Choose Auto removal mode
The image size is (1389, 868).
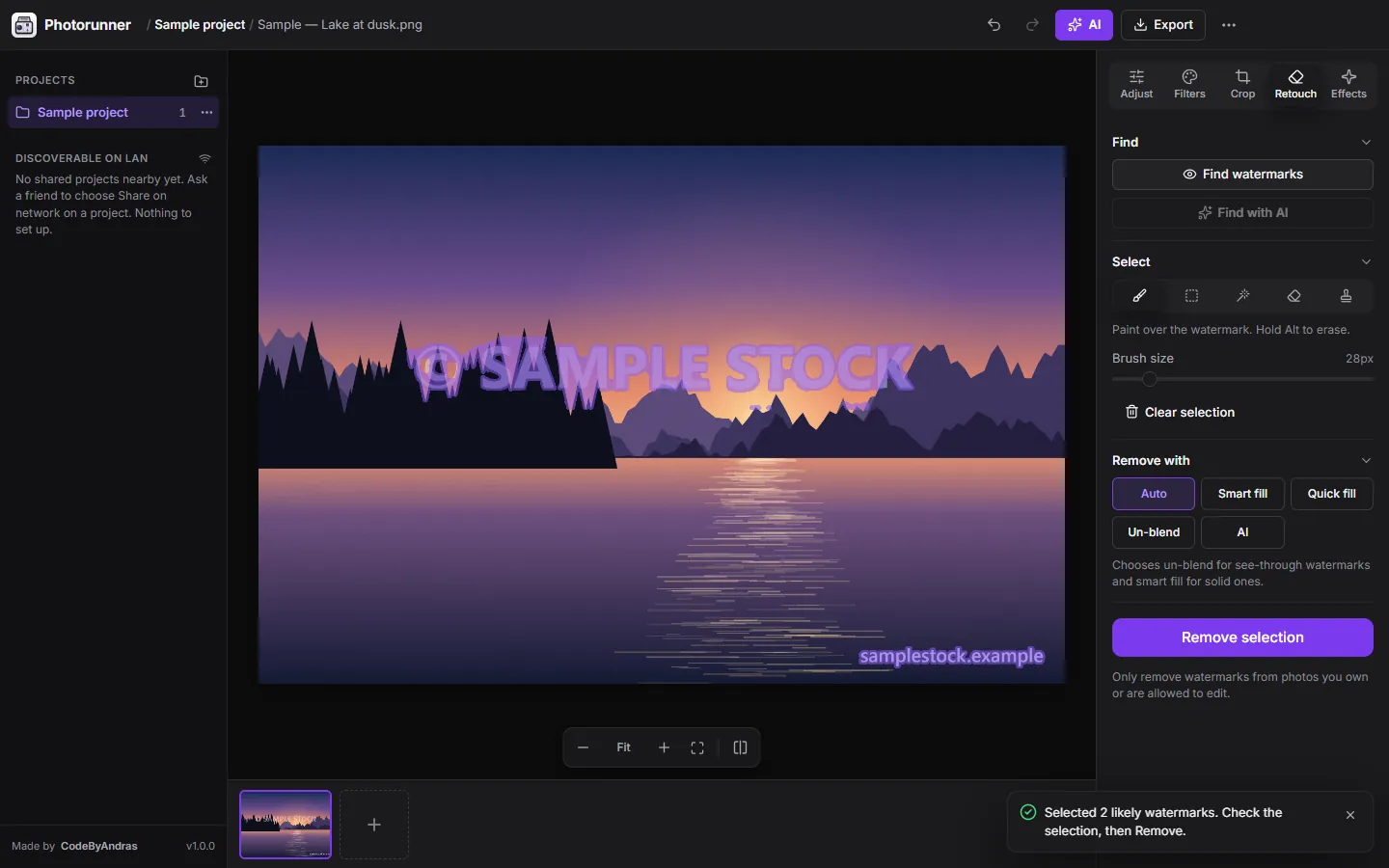1154,494
